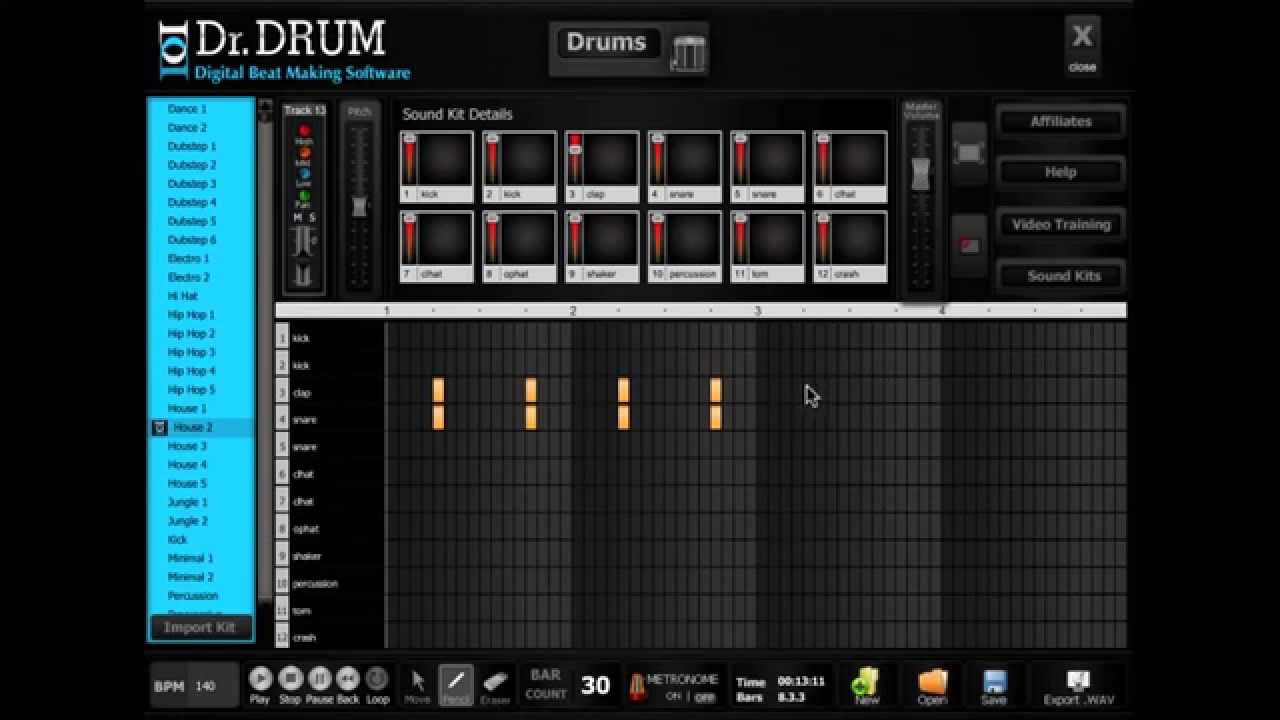
Task: Click the first clap note in grid
Action: [x=438, y=390]
